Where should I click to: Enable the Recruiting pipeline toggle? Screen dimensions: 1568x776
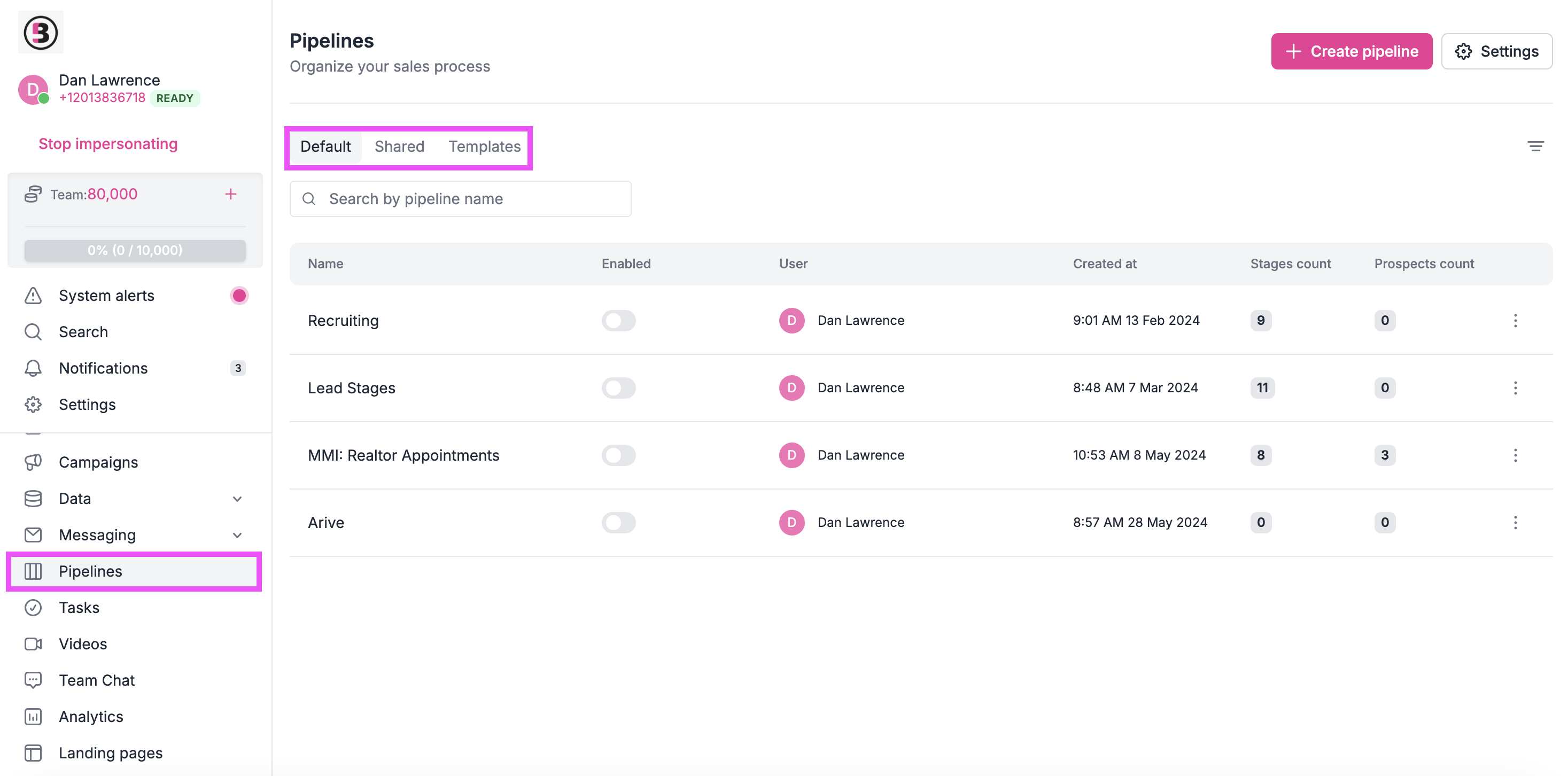[x=619, y=321]
